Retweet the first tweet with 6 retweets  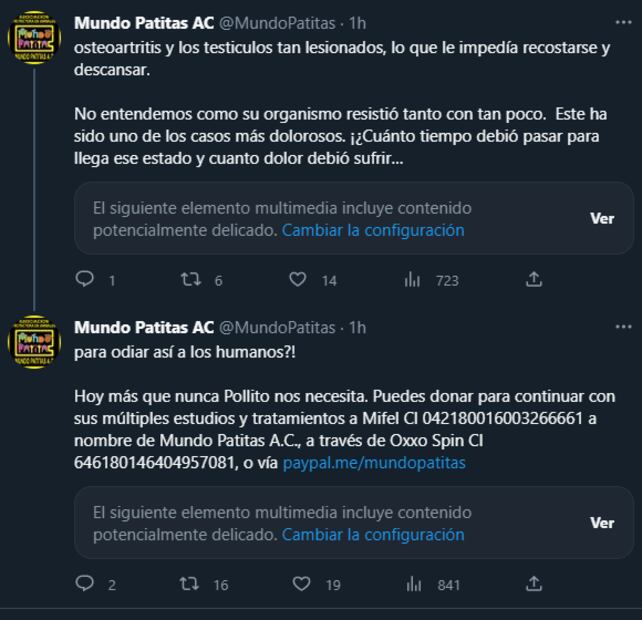click(191, 280)
